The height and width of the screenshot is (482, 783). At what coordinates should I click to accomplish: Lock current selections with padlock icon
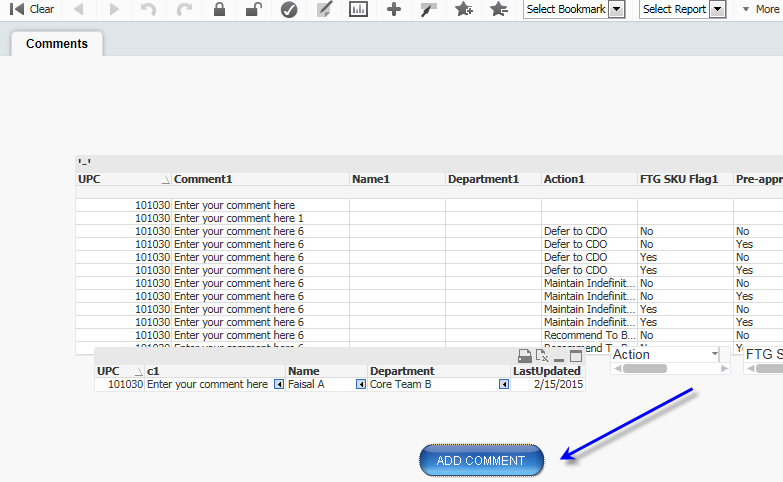[x=219, y=9]
